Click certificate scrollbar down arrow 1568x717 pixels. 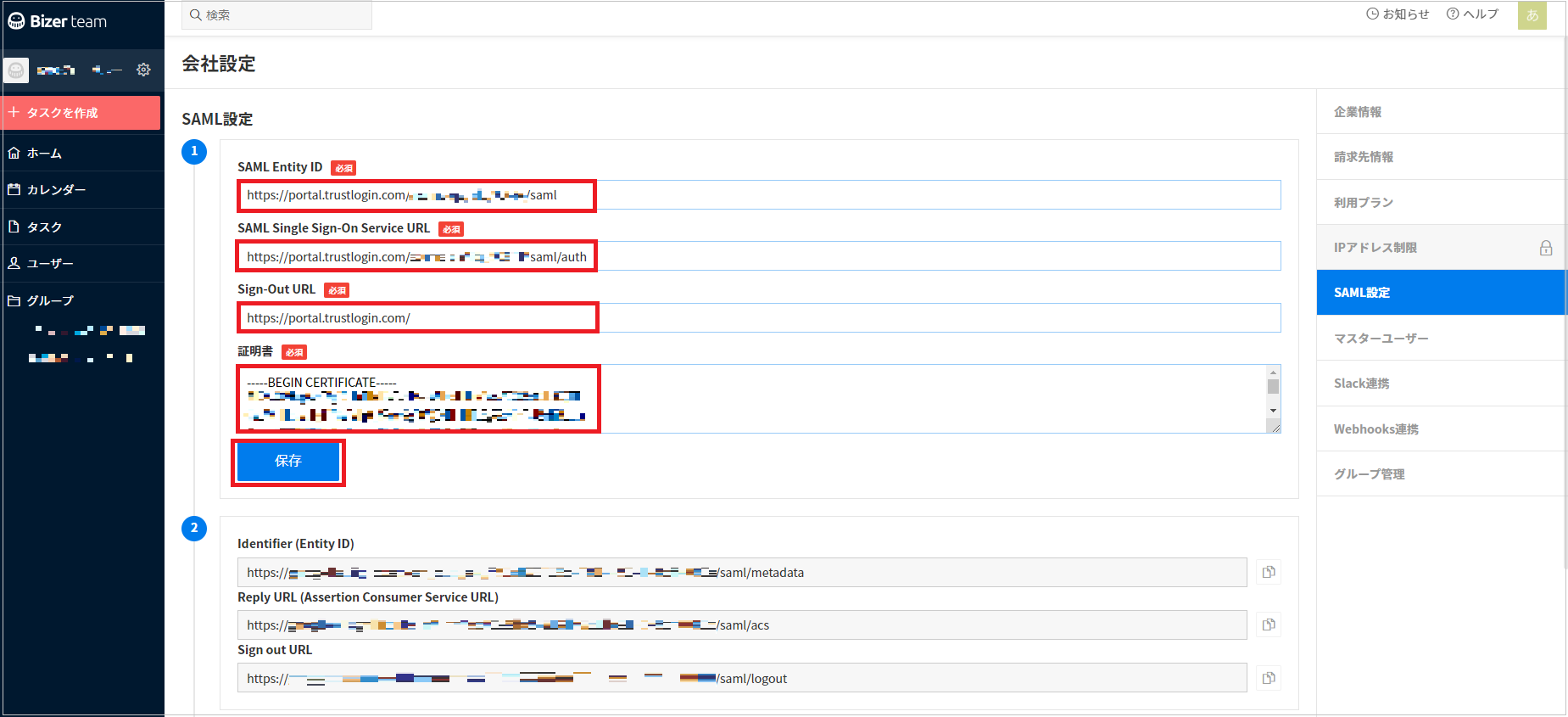pos(1273,411)
